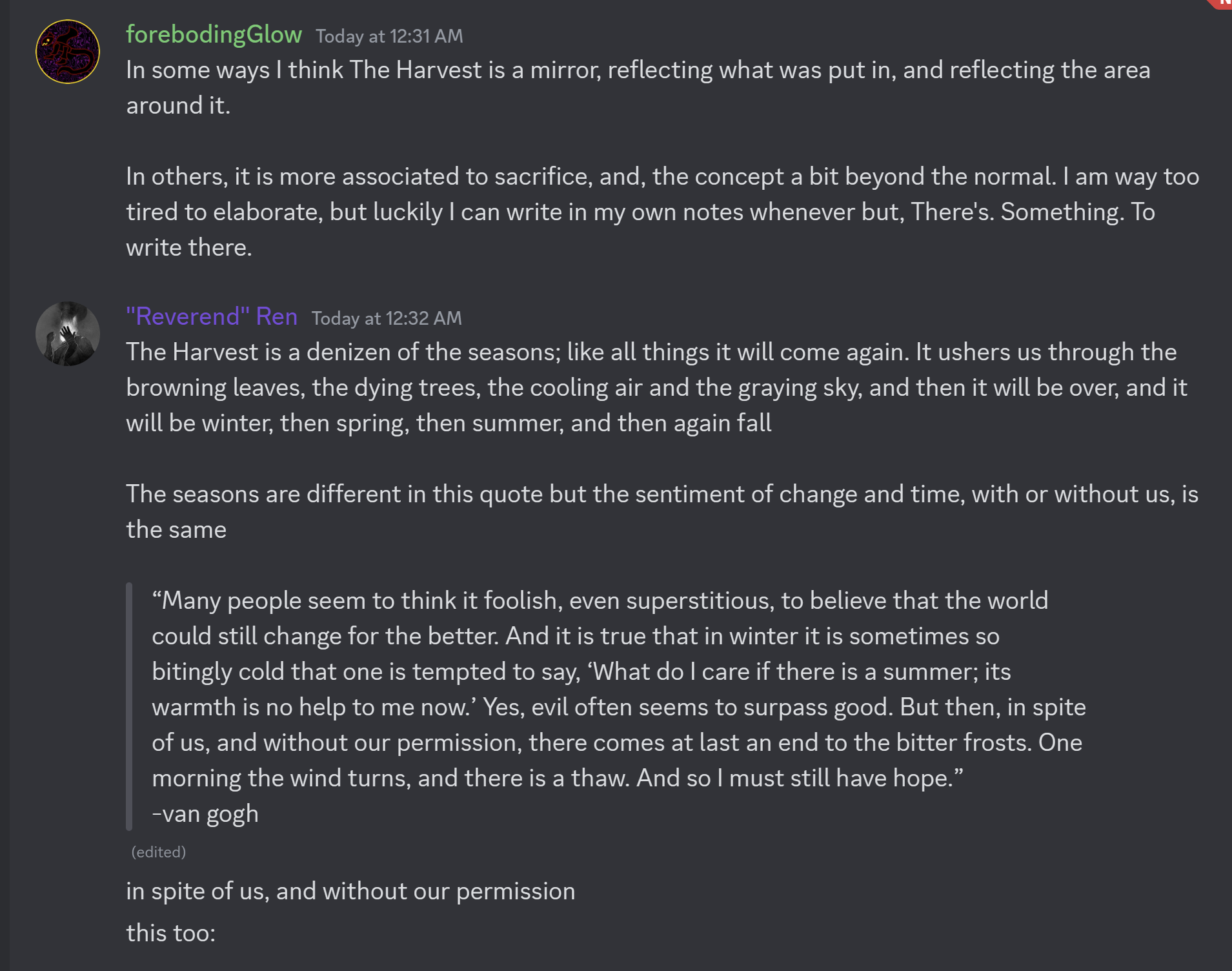Click the (edited) label under the quote

[x=159, y=852]
